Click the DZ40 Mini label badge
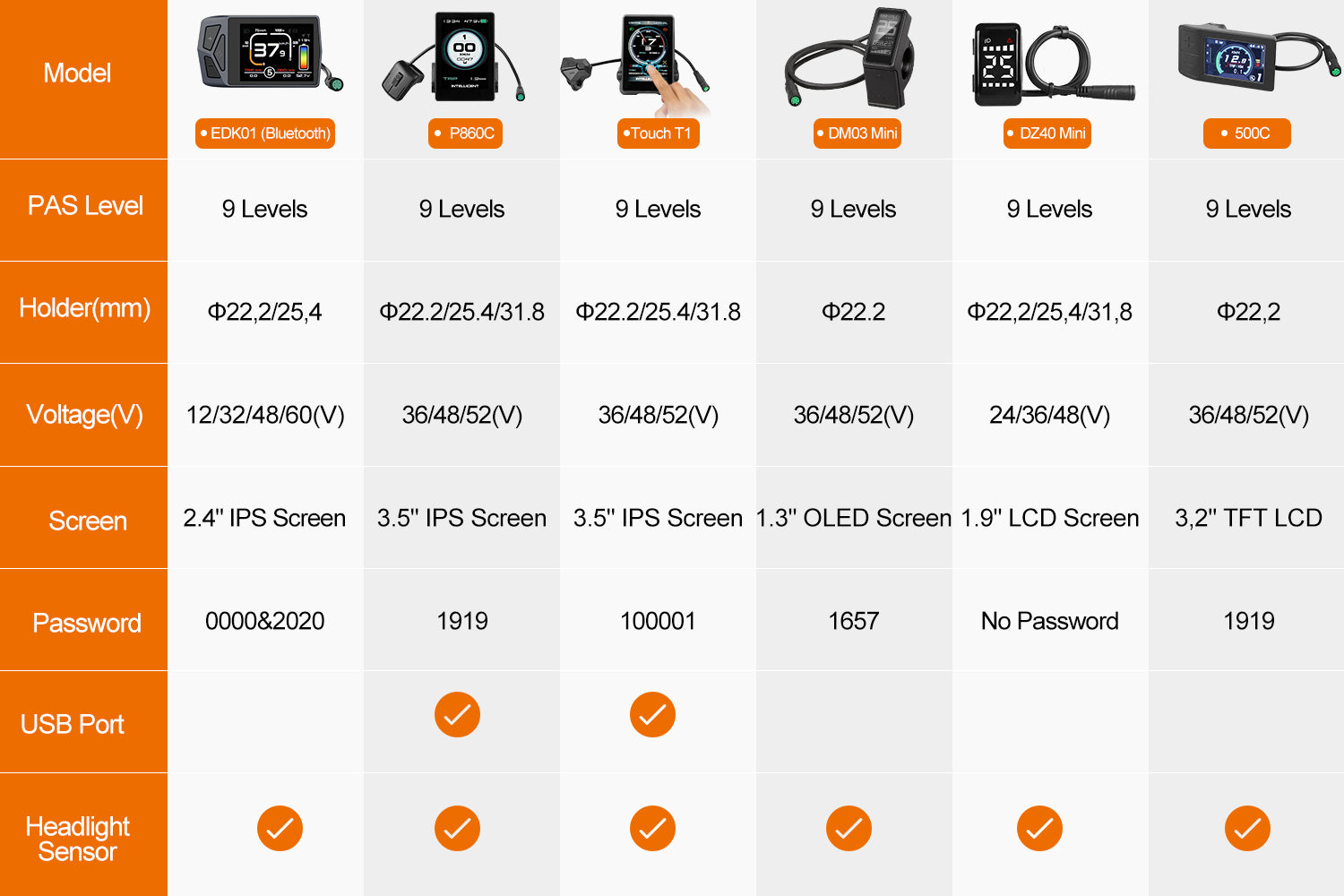Image resolution: width=1344 pixels, height=896 pixels. 1047,134
